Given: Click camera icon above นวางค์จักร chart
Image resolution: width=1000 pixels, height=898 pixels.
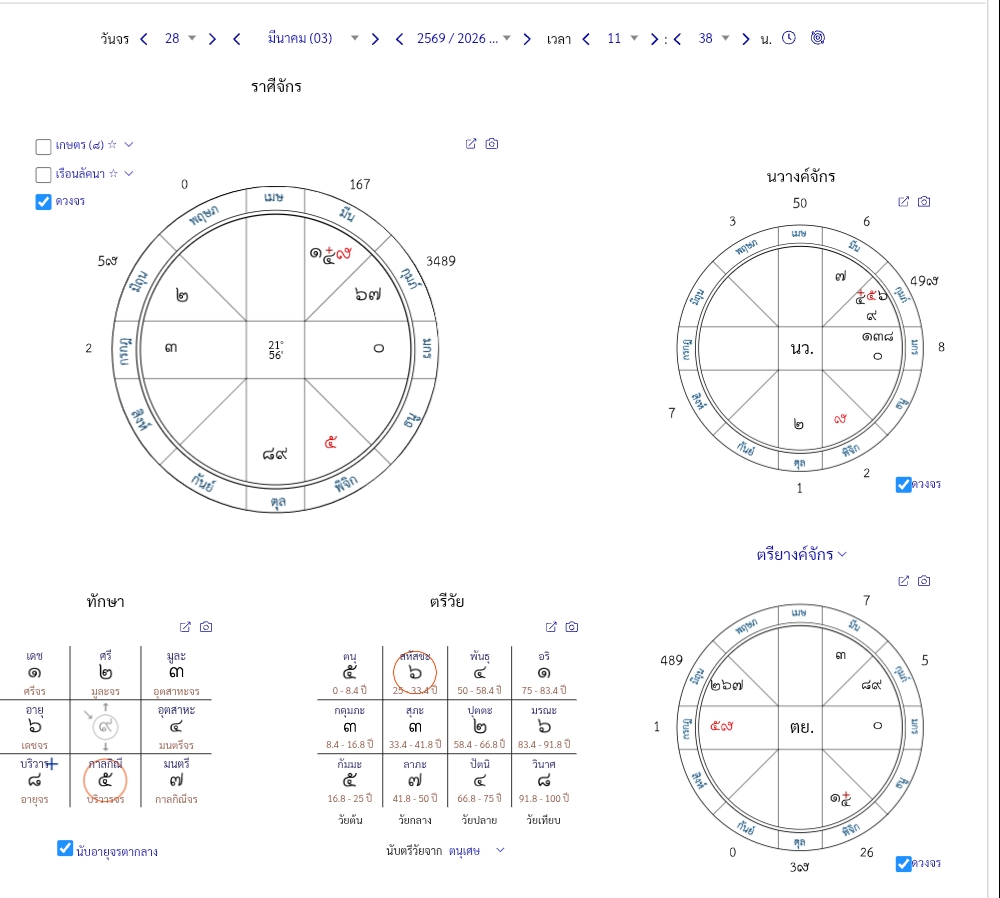Looking at the screenshot, I should click(924, 202).
